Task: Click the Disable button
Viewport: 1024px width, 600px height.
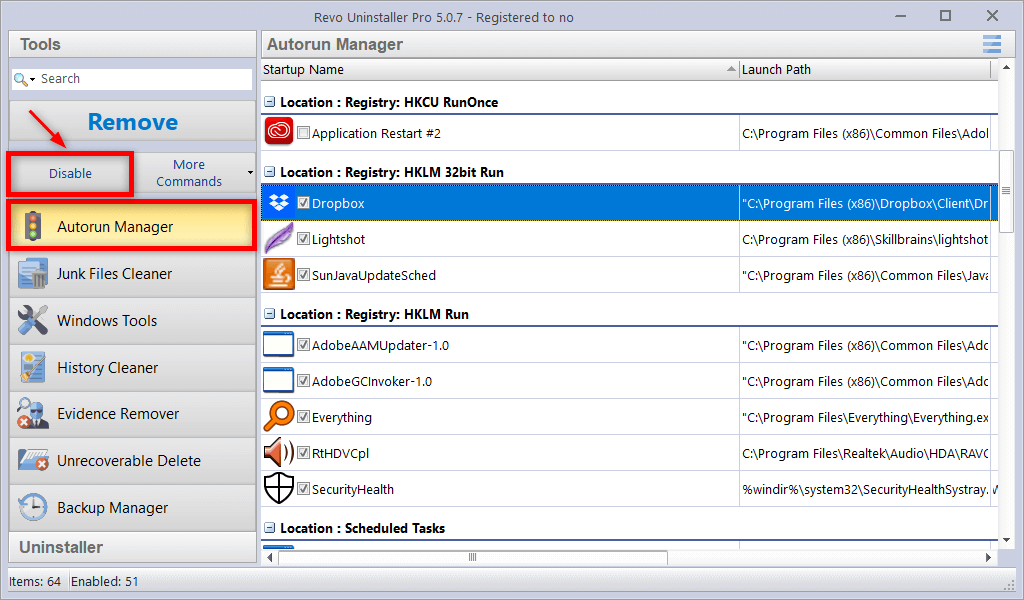Action: tap(70, 174)
